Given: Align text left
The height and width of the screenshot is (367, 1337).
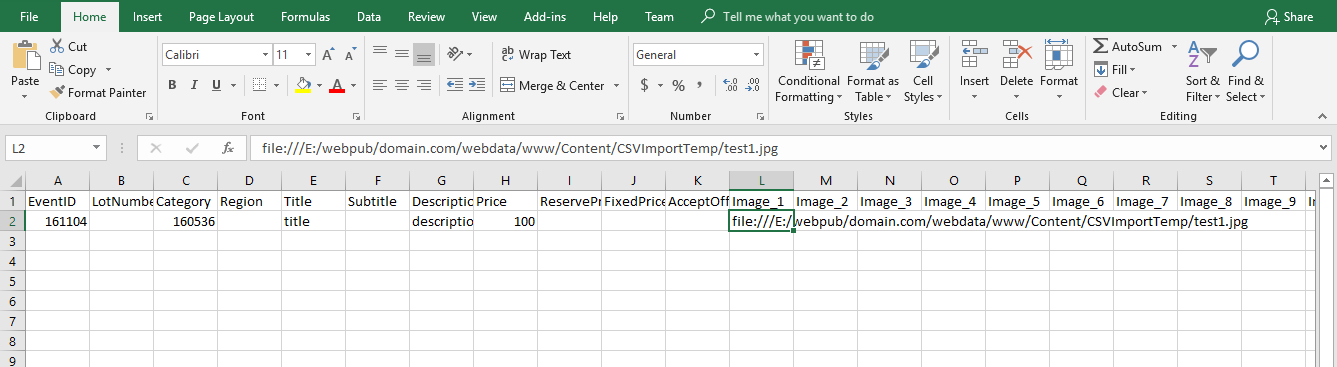Looking at the screenshot, I should tap(380, 85).
